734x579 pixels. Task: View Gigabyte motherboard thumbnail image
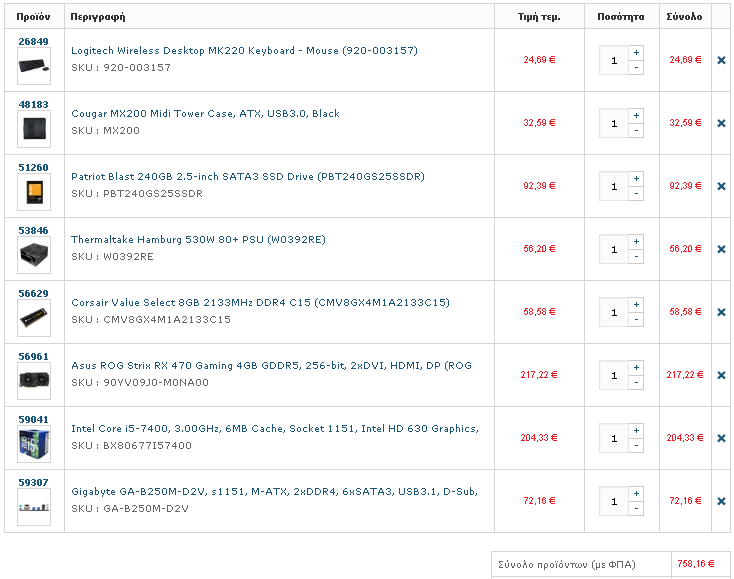coord(34,507)
